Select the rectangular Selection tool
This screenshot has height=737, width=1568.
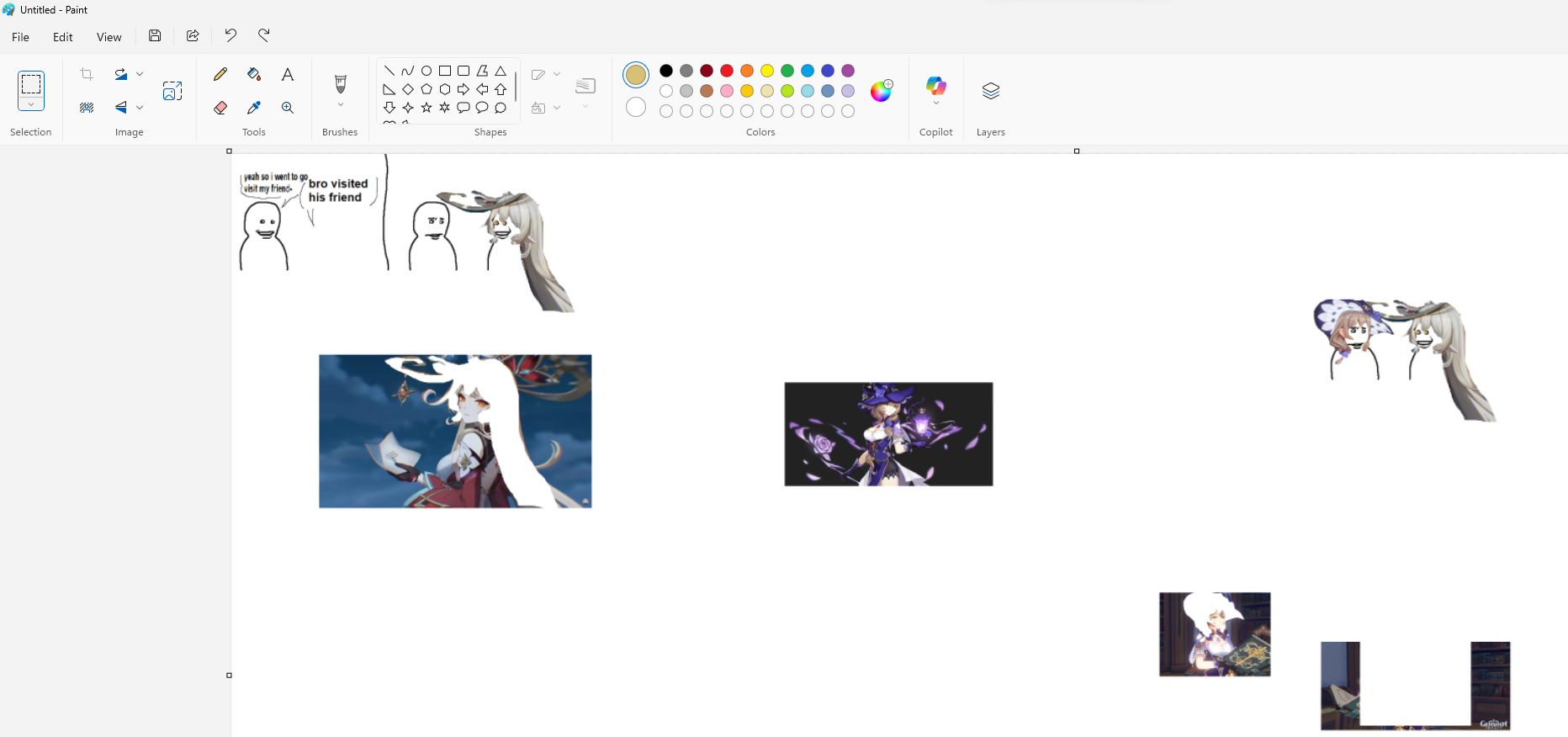pos(31,84)
